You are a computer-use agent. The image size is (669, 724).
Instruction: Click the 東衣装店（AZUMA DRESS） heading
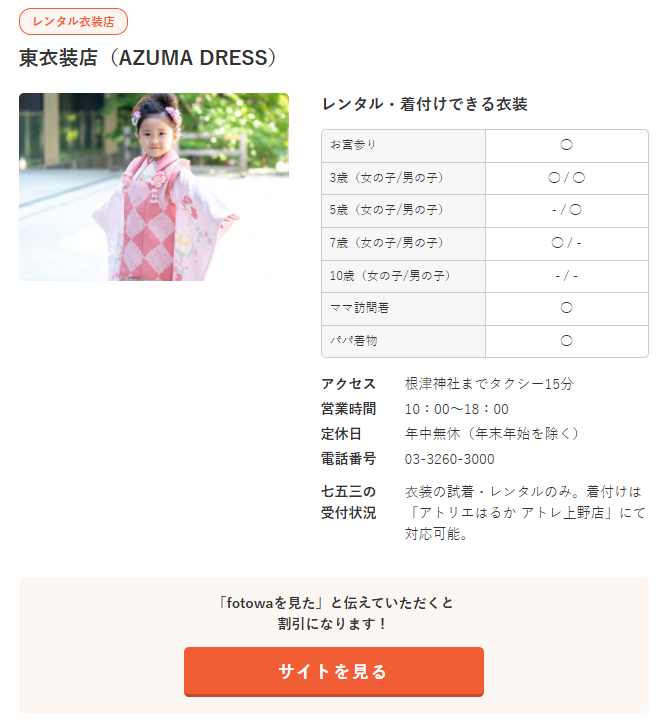(x=148, y=58)
